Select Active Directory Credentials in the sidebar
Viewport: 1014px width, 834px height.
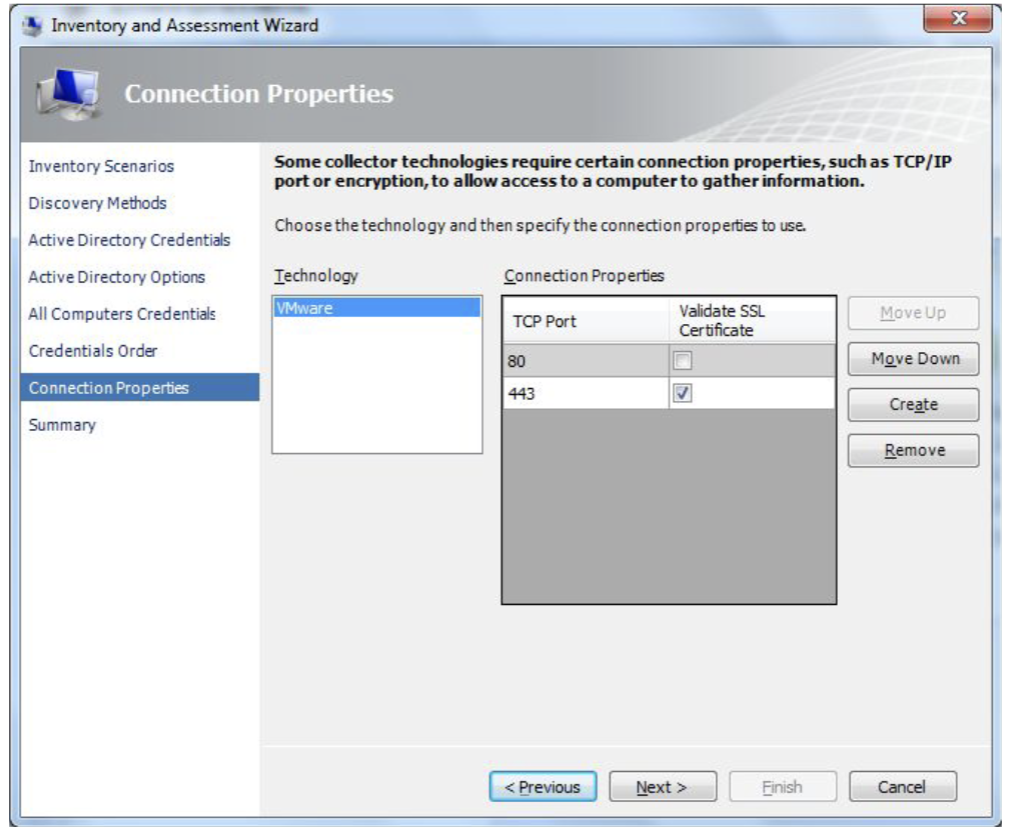(129, 240)
